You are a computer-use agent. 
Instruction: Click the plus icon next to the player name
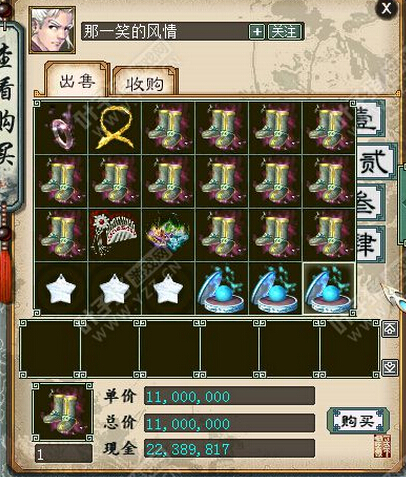click(x=257, y=32)
